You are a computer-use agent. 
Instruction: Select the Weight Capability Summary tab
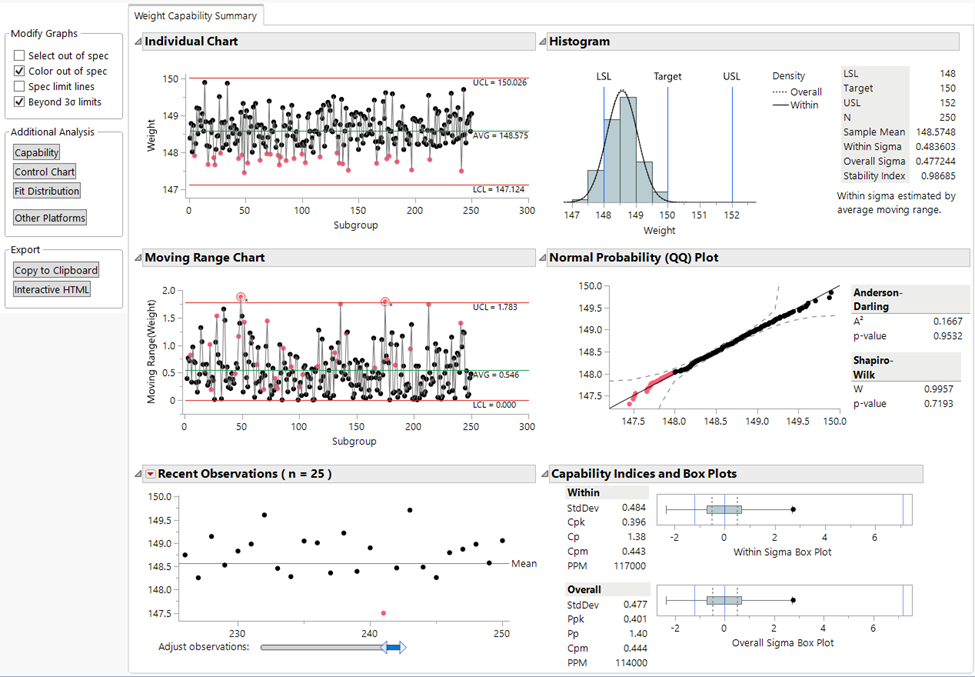(196, 16)
